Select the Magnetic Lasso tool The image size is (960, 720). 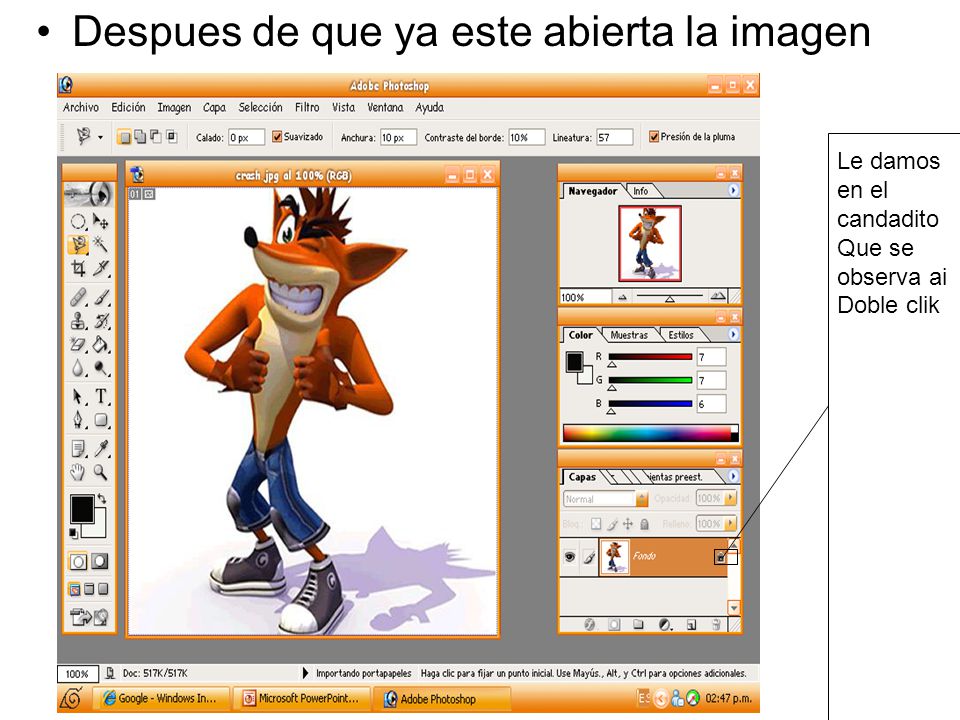click(78, 244)
